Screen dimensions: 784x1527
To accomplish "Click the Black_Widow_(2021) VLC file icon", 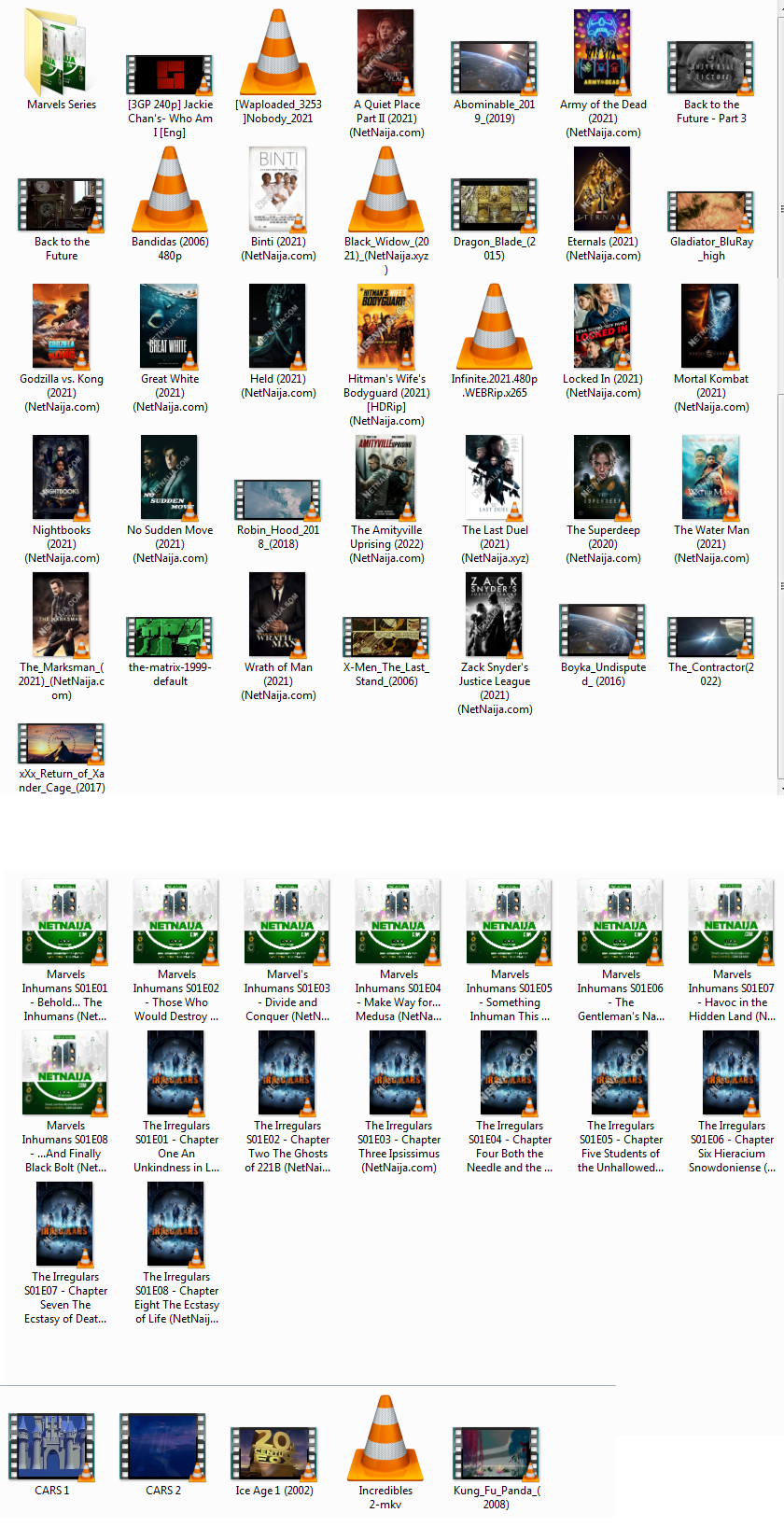I will point(386,189).
